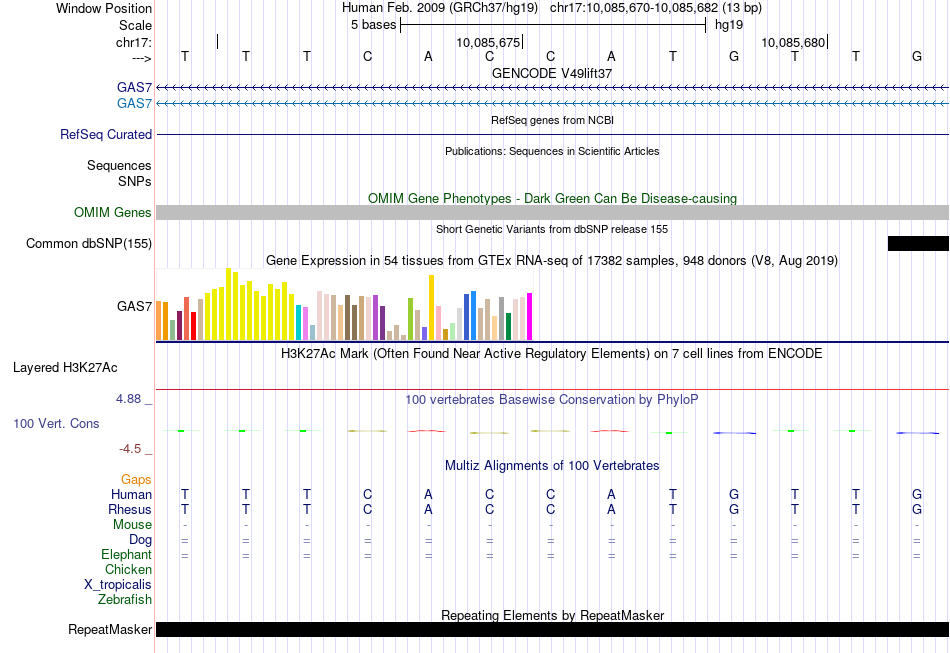
Task: Click the magenta last bar of the GTEx chart
Action: click(x=529, y=317)
